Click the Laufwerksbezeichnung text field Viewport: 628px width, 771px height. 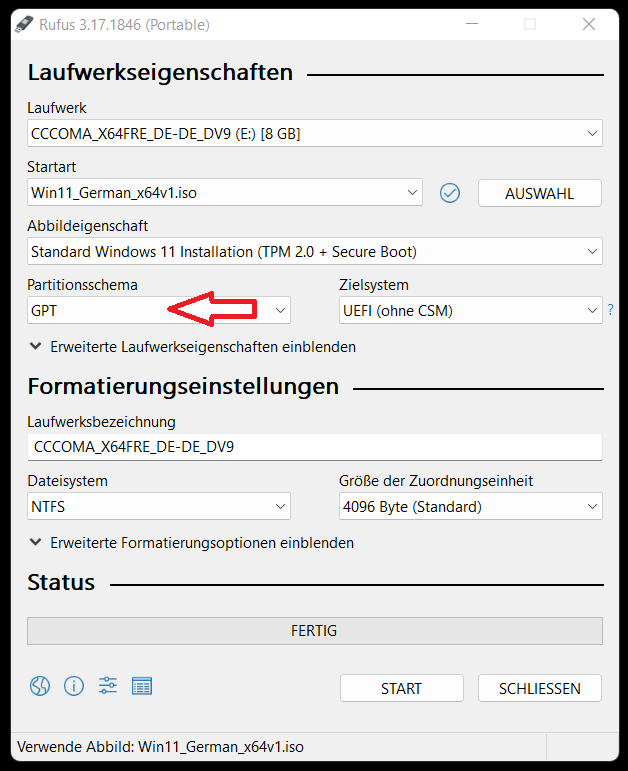pyautogui.click(x=315, y=447)
